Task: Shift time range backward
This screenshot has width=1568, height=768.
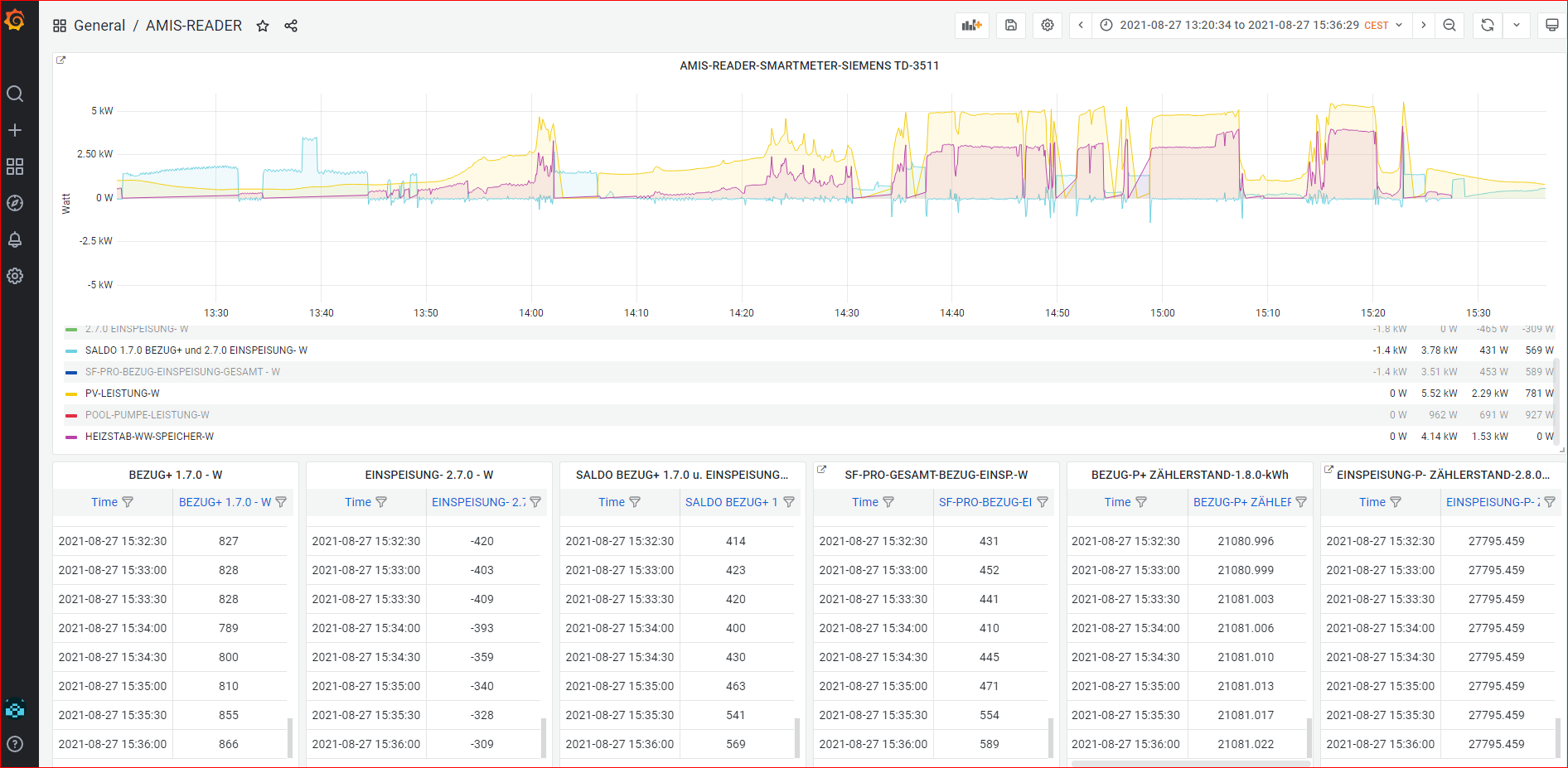Action: (1081, 25)
